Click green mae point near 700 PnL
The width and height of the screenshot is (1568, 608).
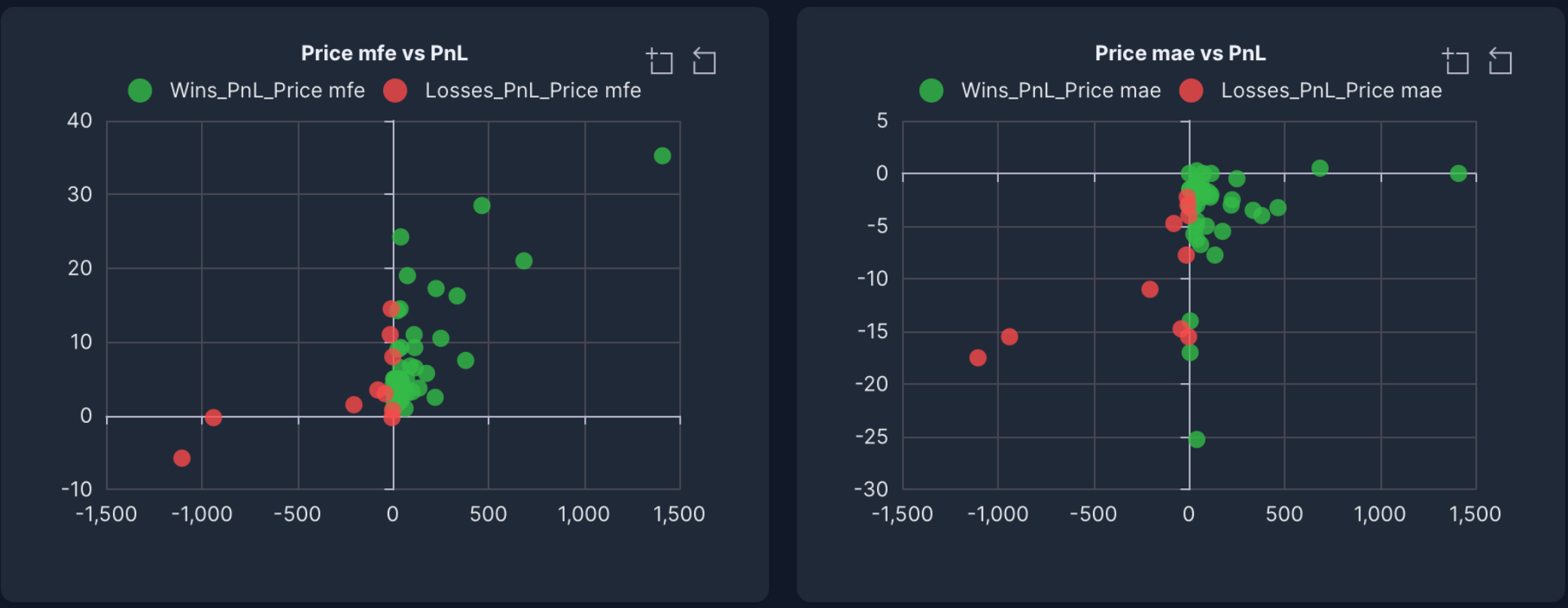click(x=1320, y=169)
